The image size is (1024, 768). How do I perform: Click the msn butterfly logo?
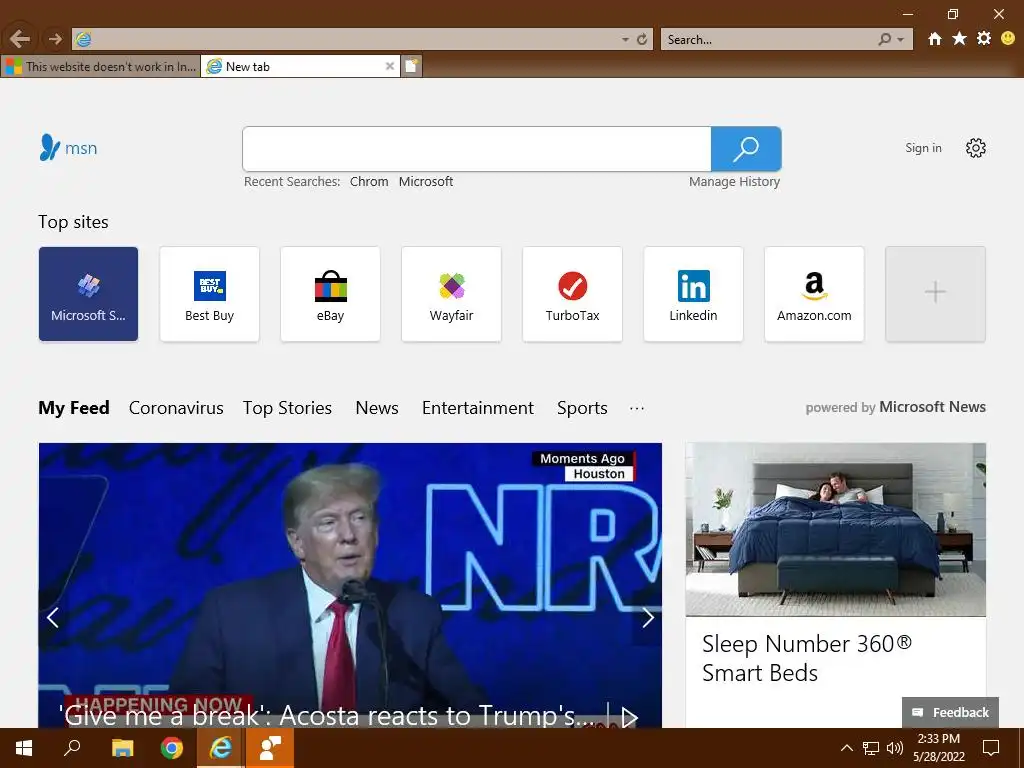(69, 148)
